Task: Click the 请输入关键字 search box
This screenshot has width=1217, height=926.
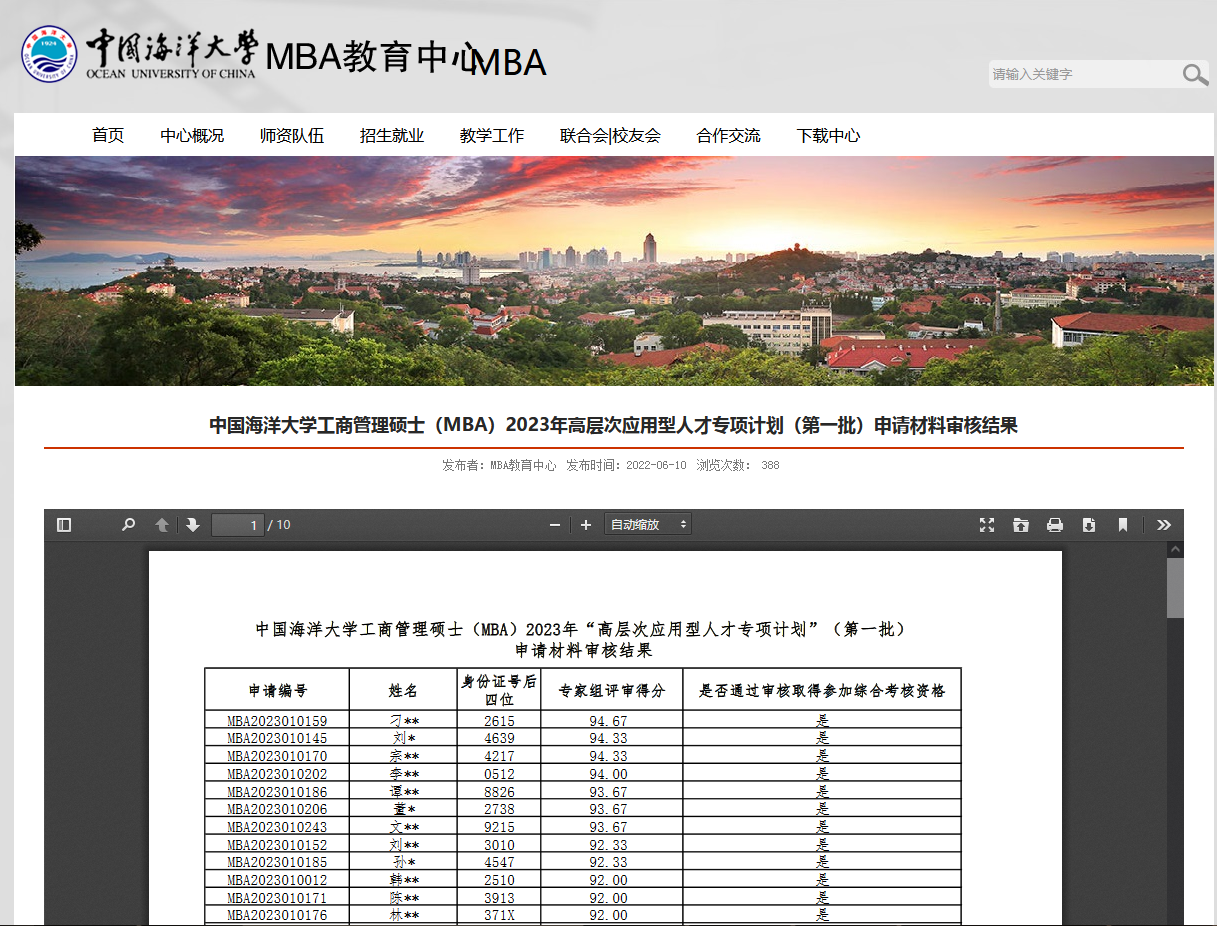Action: click(x=1085, y=74)
